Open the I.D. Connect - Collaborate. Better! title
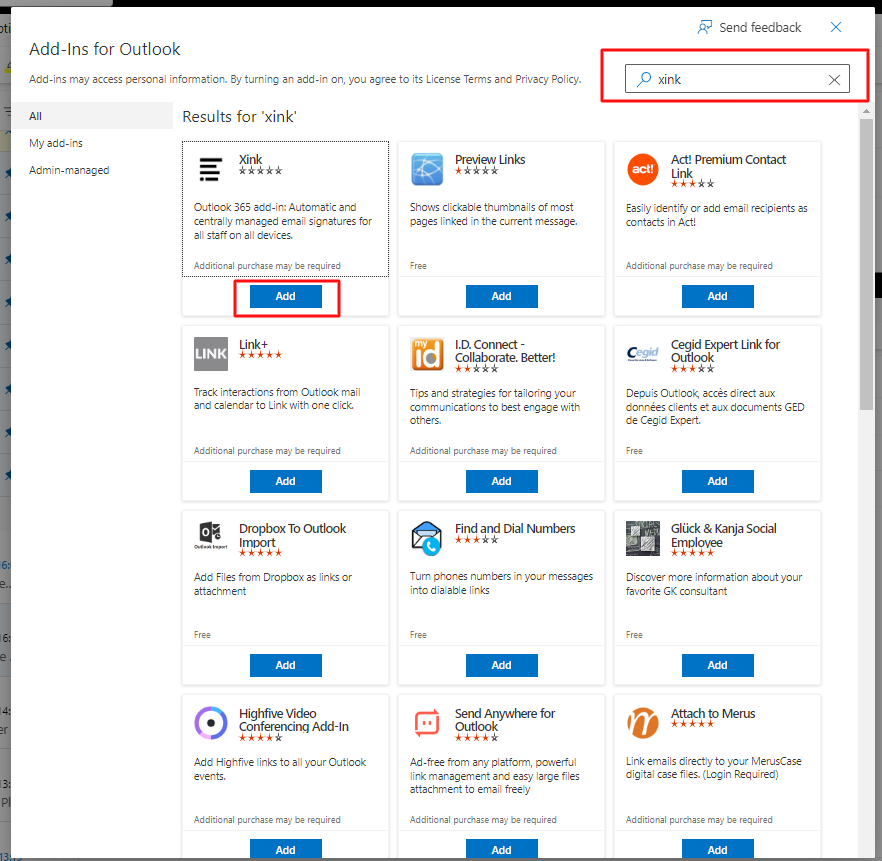 coord(505,351)
